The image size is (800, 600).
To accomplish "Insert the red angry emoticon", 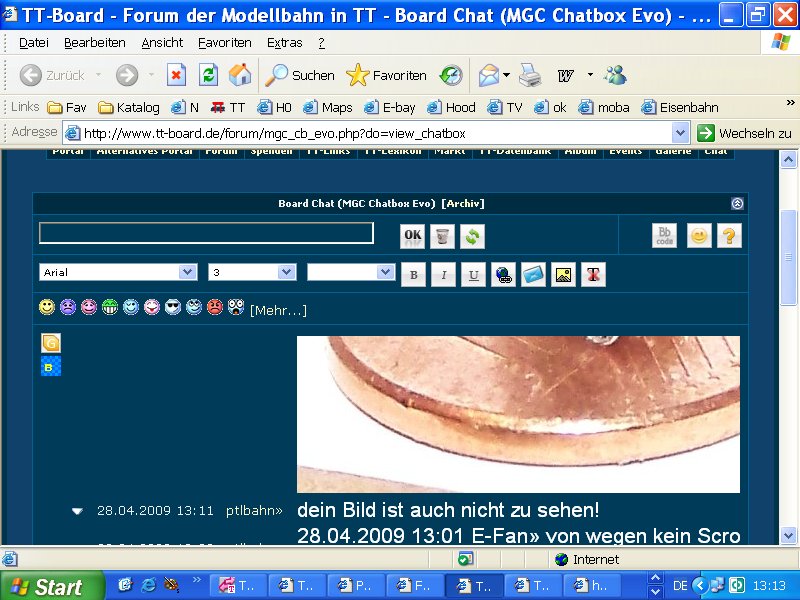I will pos(215,307).
